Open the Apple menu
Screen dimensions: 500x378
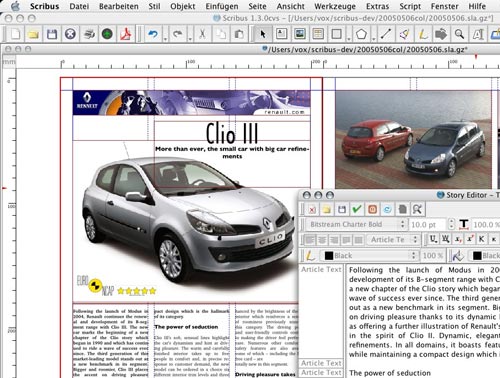tap(16, 6)
